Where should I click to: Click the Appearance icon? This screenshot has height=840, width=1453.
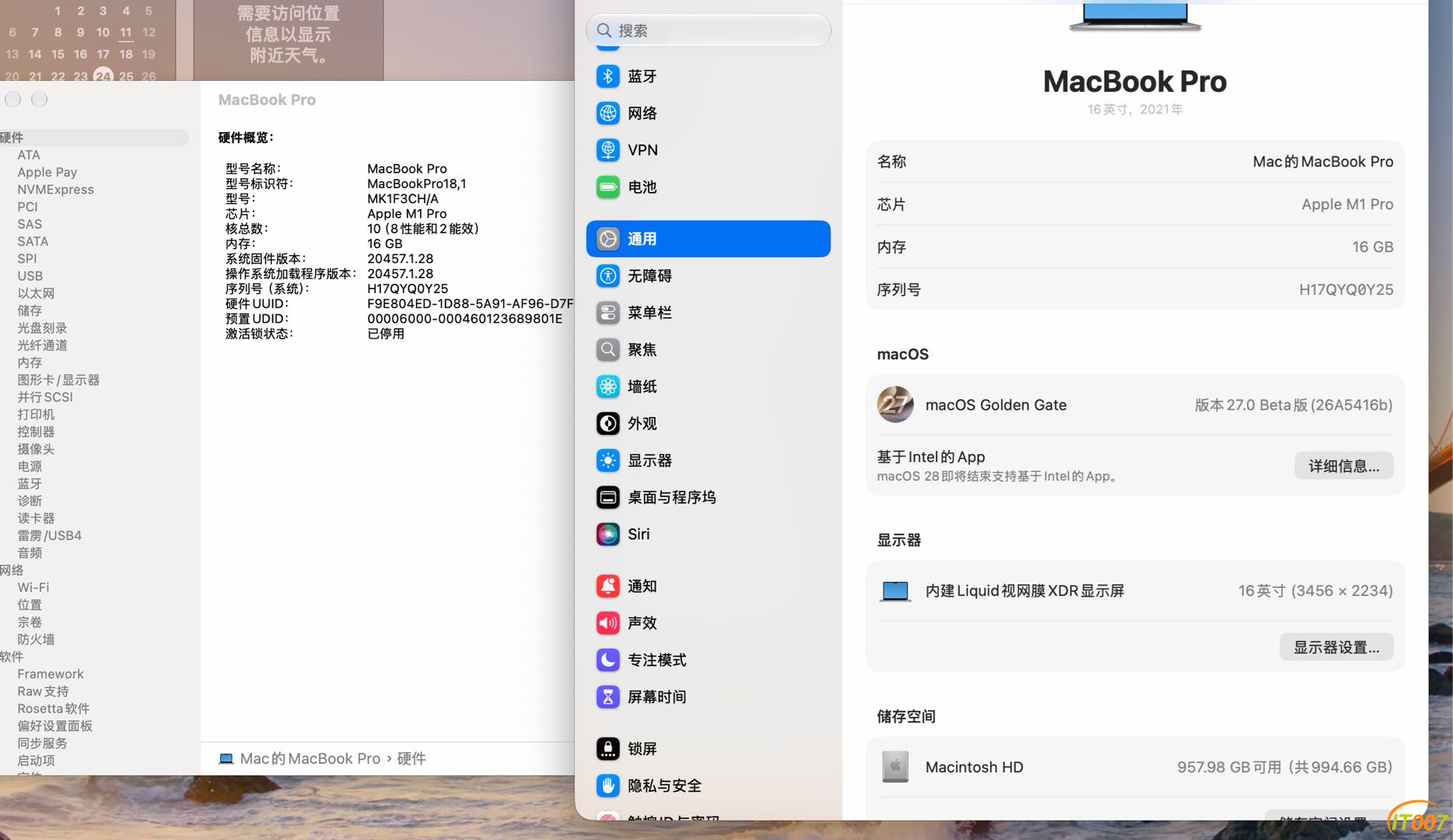click(607, 424)
